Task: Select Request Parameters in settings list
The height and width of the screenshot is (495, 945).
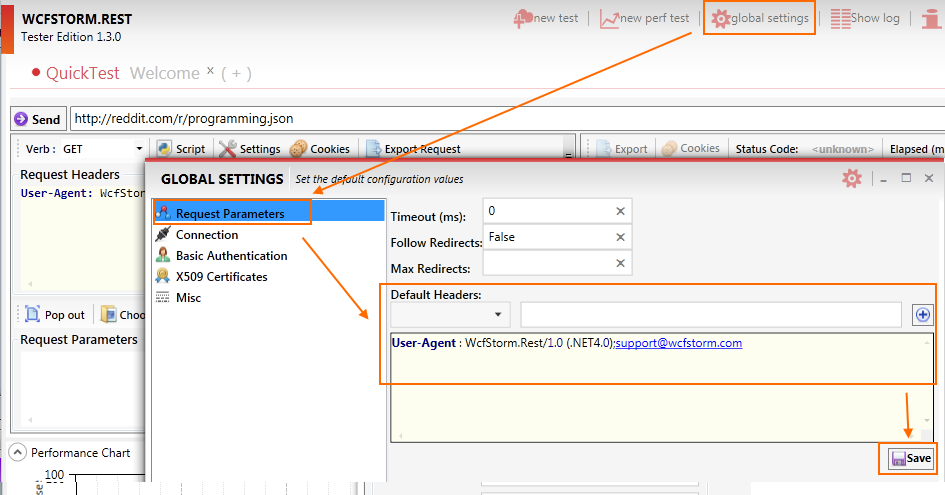Action: [x=269, y=213]
